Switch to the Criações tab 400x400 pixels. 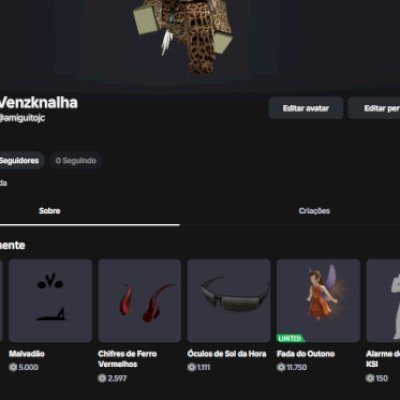[314, 211]
